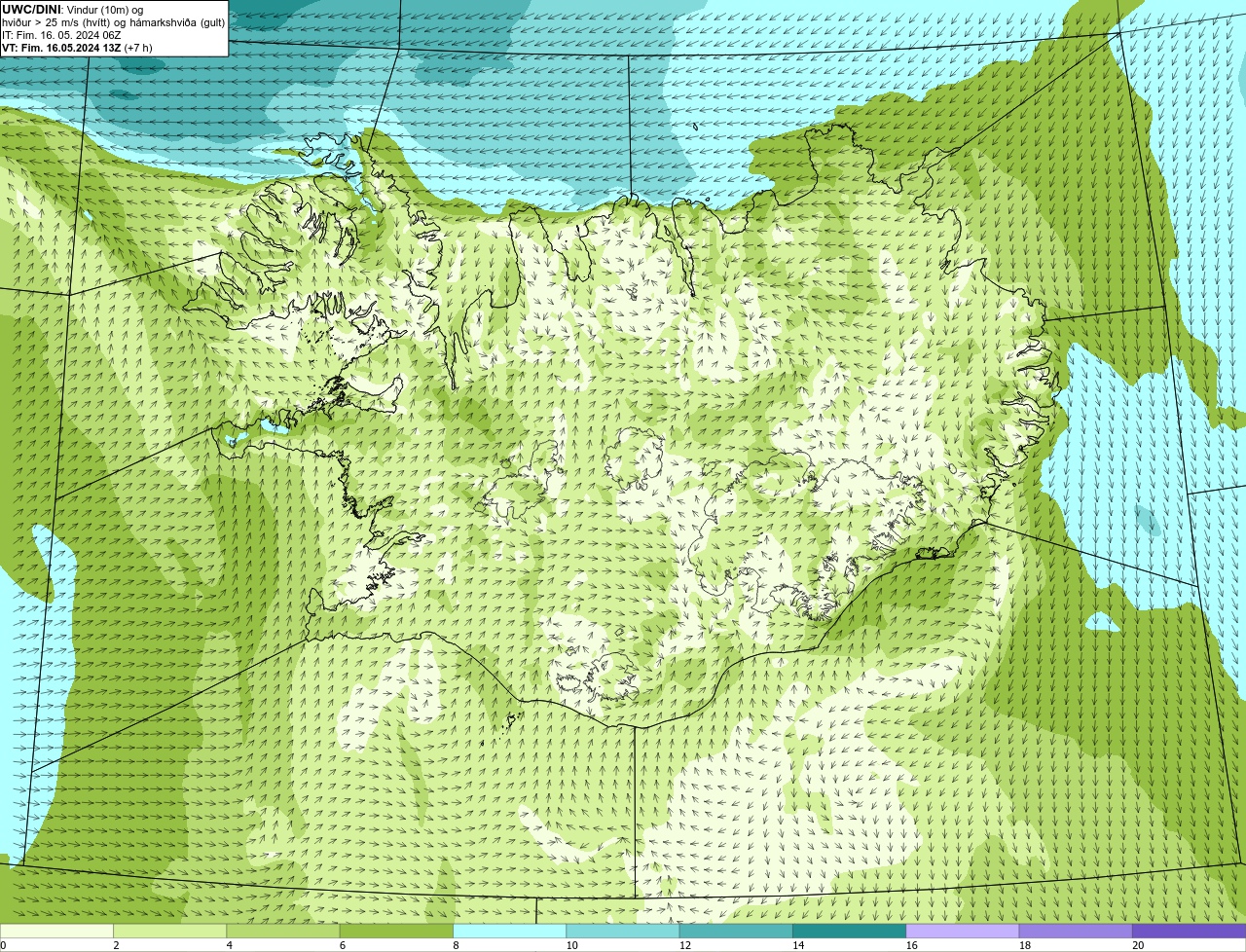Click the legend scale label "12"

(x=684, y=945)
